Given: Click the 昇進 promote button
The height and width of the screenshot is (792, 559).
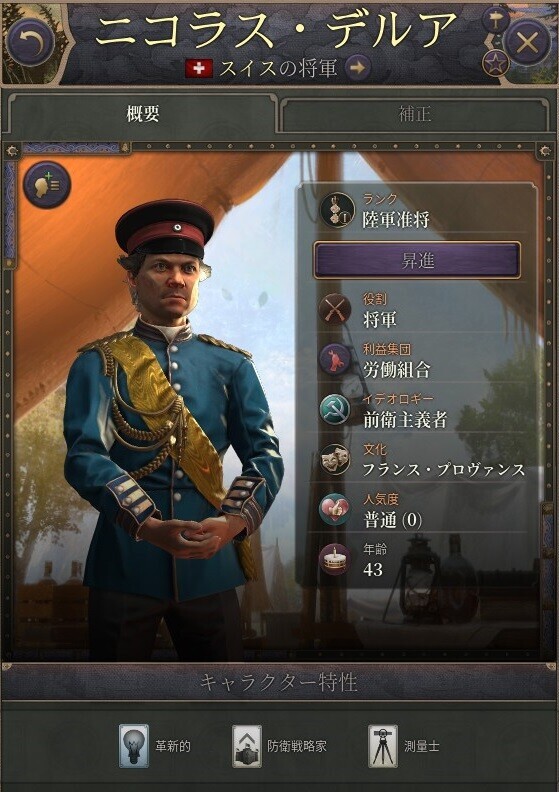Looking at the screenshot, I should (x=417, y=260).
